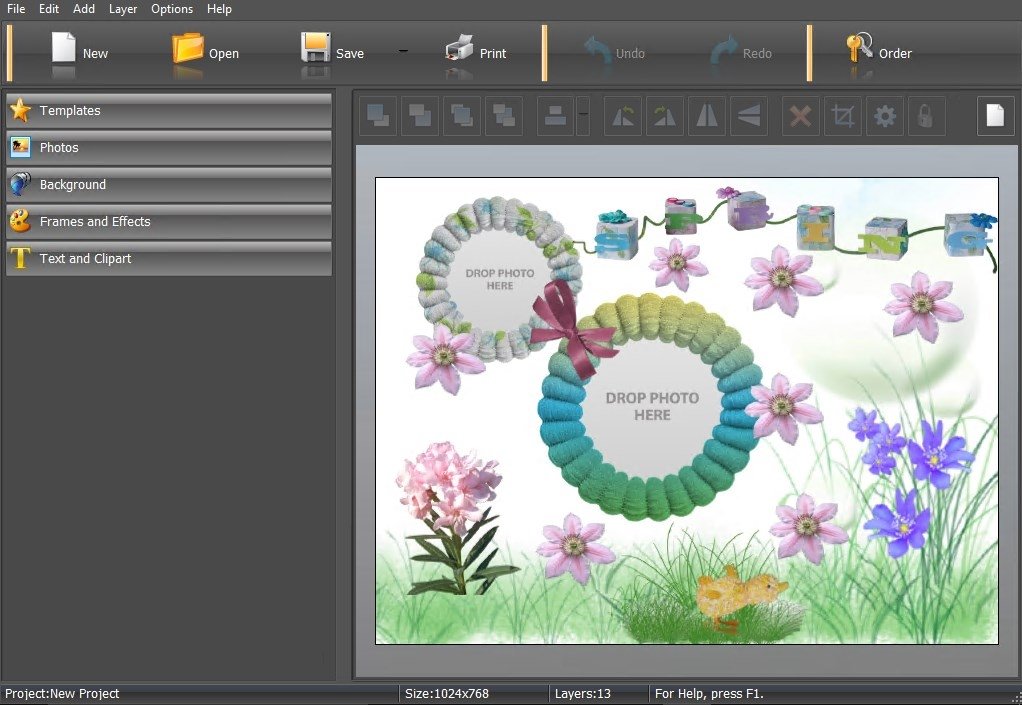Open the Save options dropdown arrow

point(403,51)
